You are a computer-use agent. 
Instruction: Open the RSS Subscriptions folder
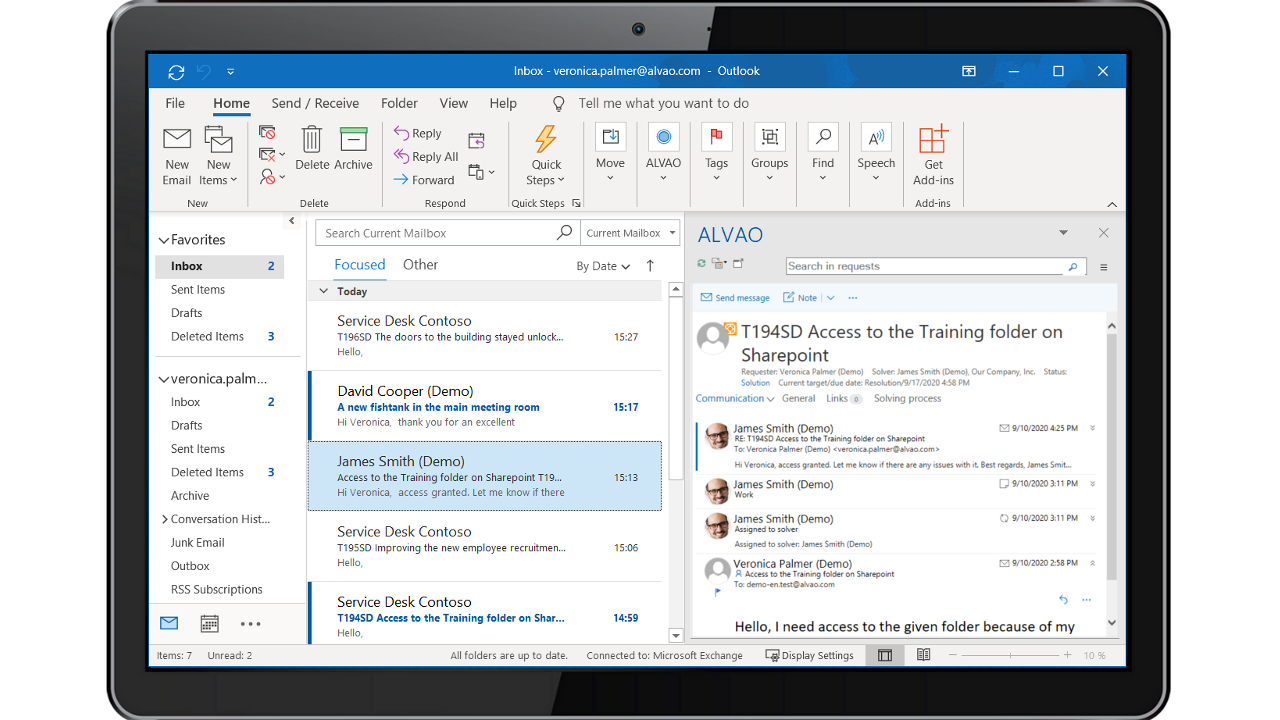pos(216,589)
